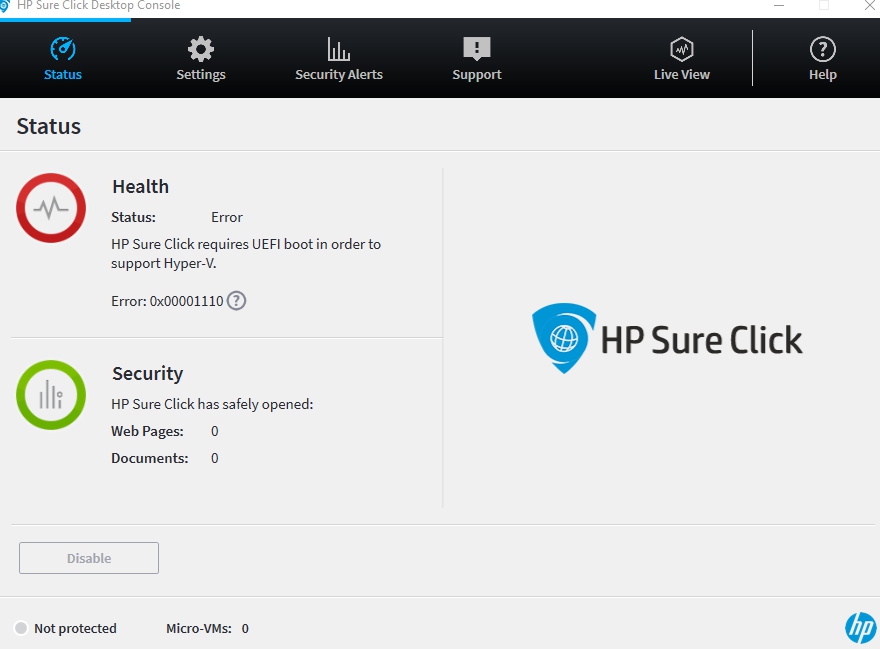
Task: Click the Disable button
Action: (88, 558)
